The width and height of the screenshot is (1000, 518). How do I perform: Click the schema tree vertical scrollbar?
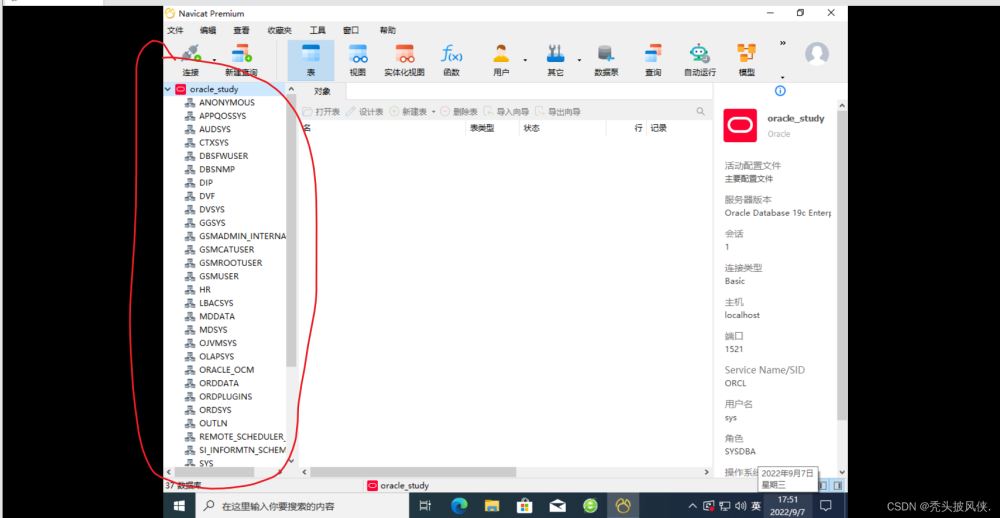(291, 230)
